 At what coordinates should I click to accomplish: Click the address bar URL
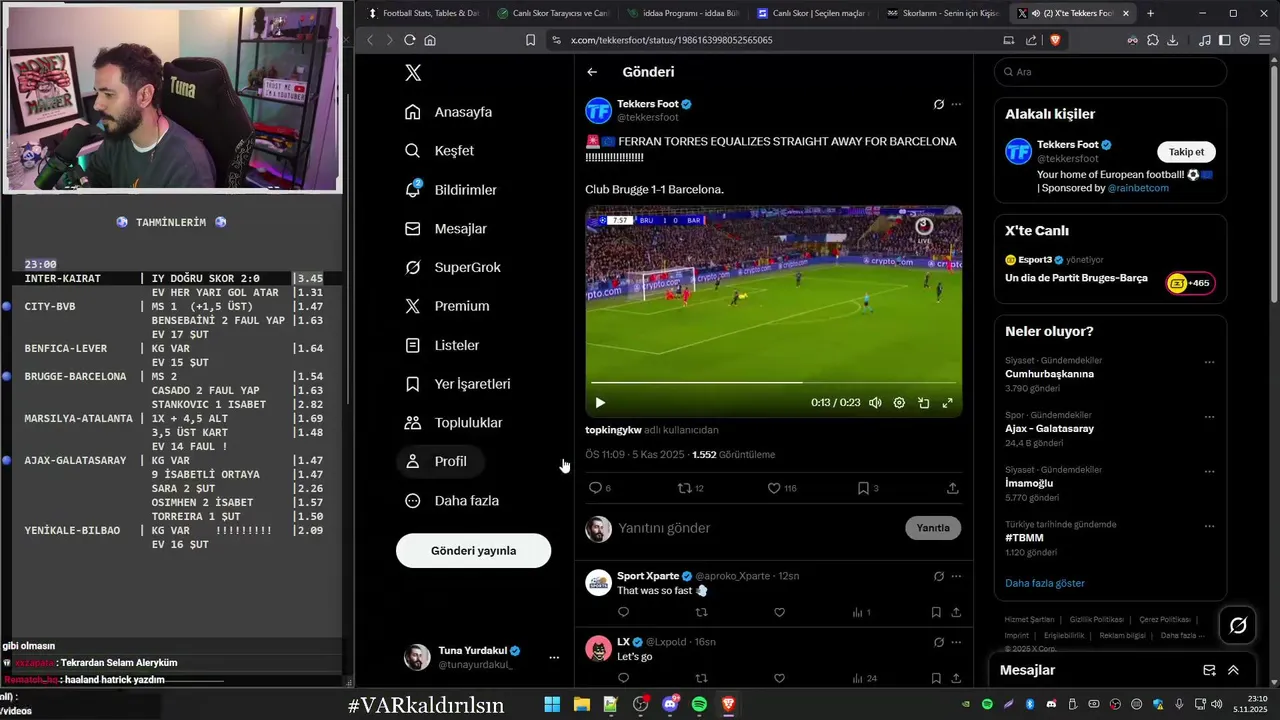coord(671,40)
